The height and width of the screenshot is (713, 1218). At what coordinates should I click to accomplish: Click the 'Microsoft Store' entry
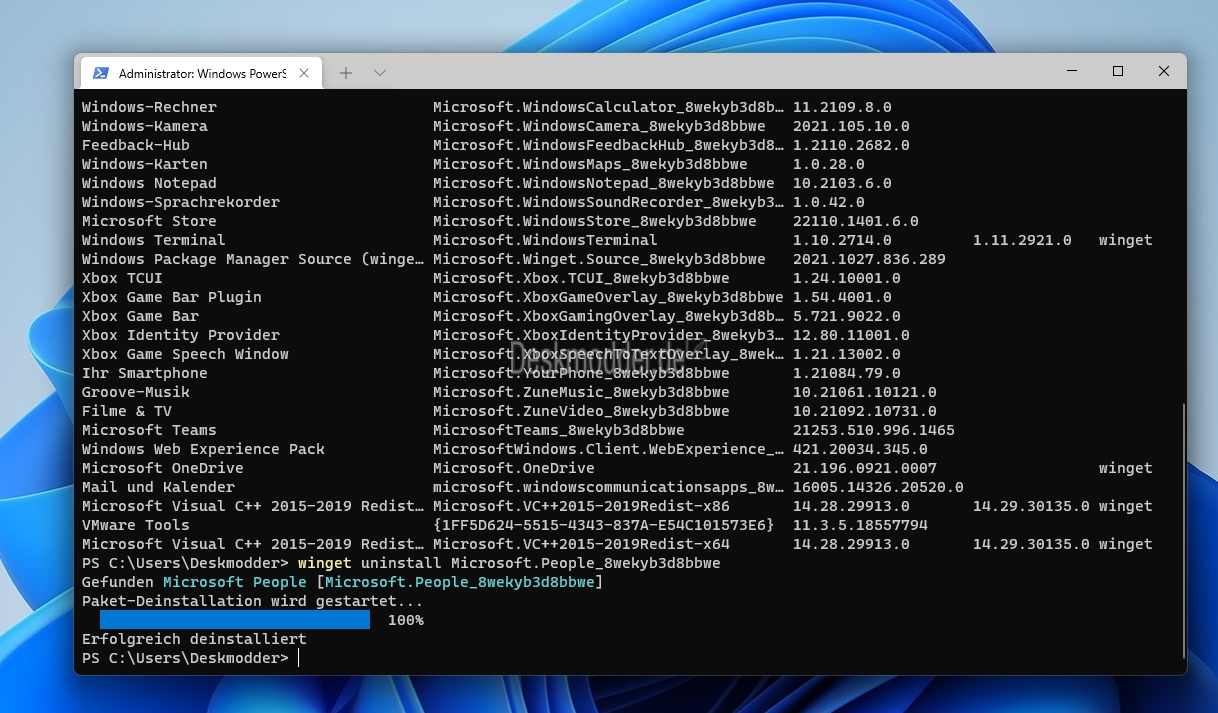[149, 221]
